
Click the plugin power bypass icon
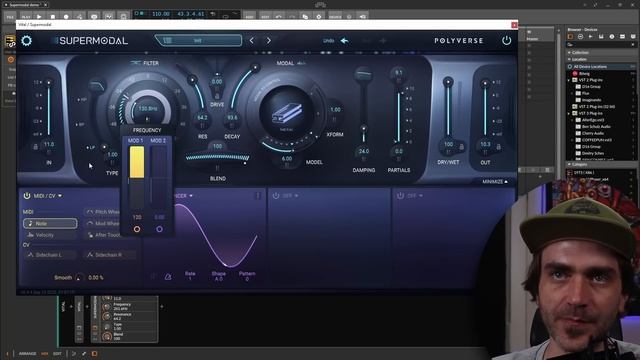[506, 40]
